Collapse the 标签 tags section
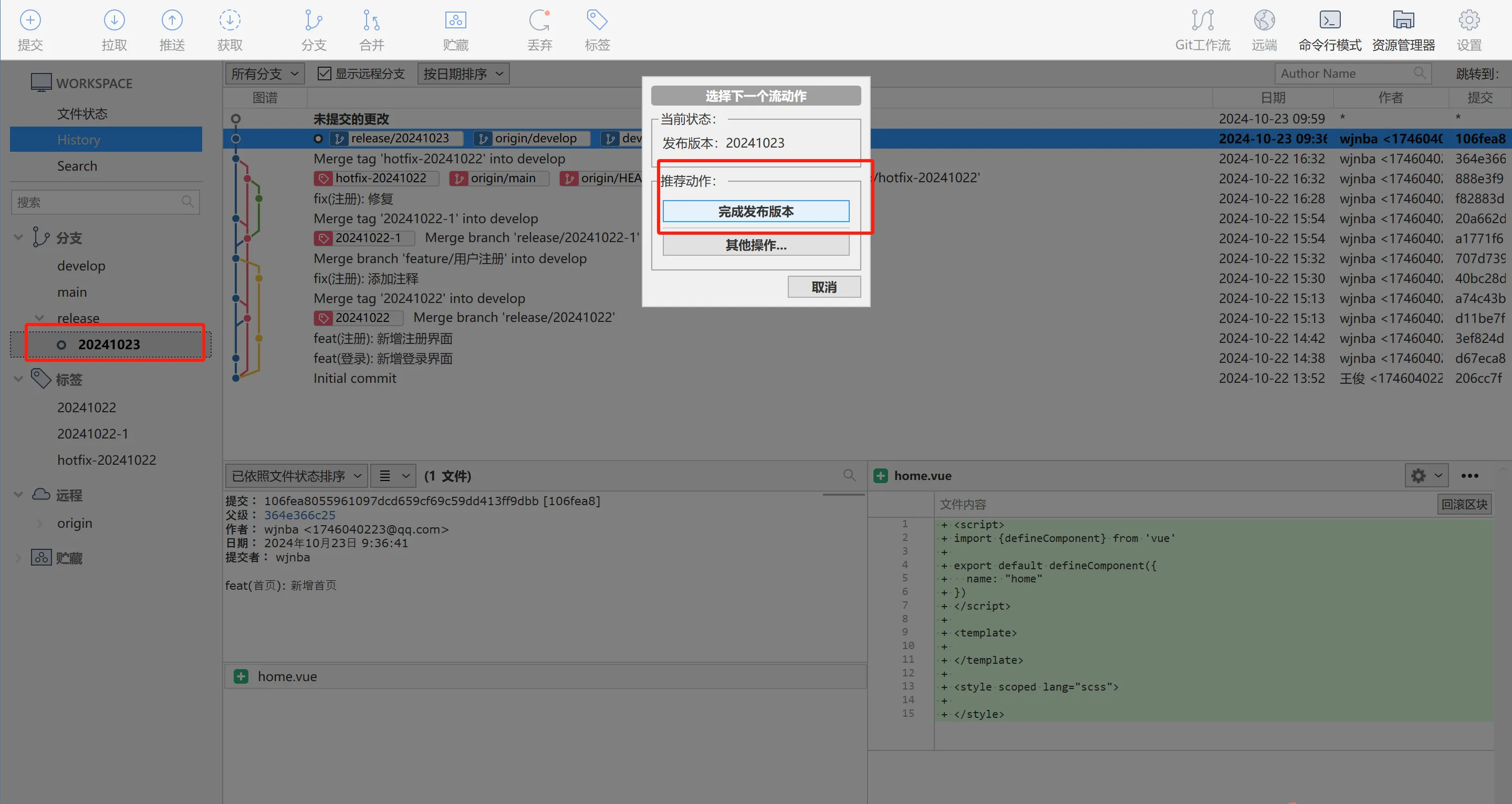The height and width of the screenshot is (804, 1512). [x=18, y=379]
